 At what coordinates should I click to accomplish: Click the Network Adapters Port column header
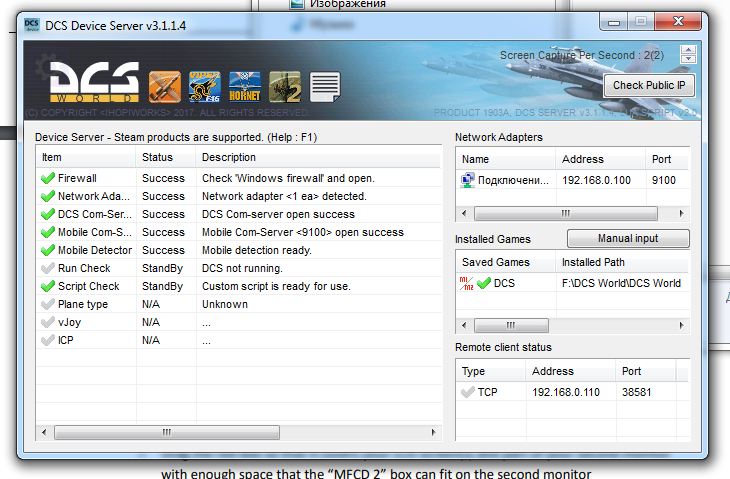(667, 159)
